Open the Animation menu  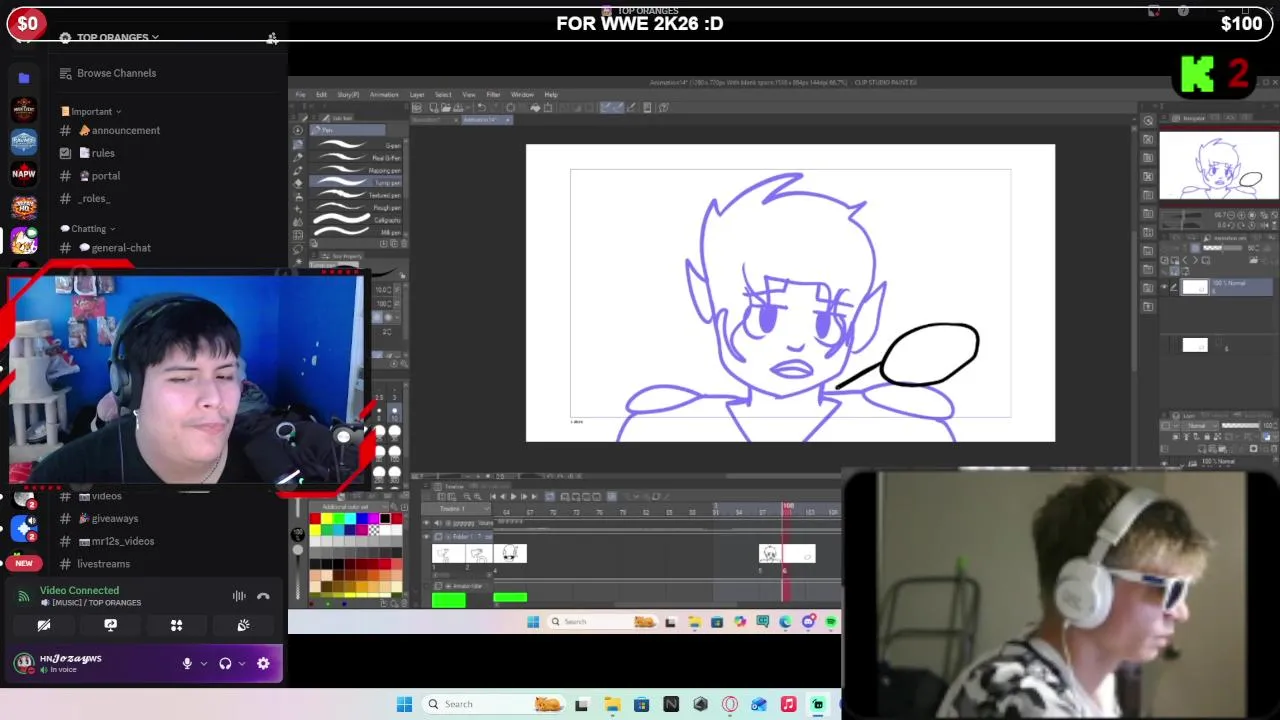(x=384, y=94)
